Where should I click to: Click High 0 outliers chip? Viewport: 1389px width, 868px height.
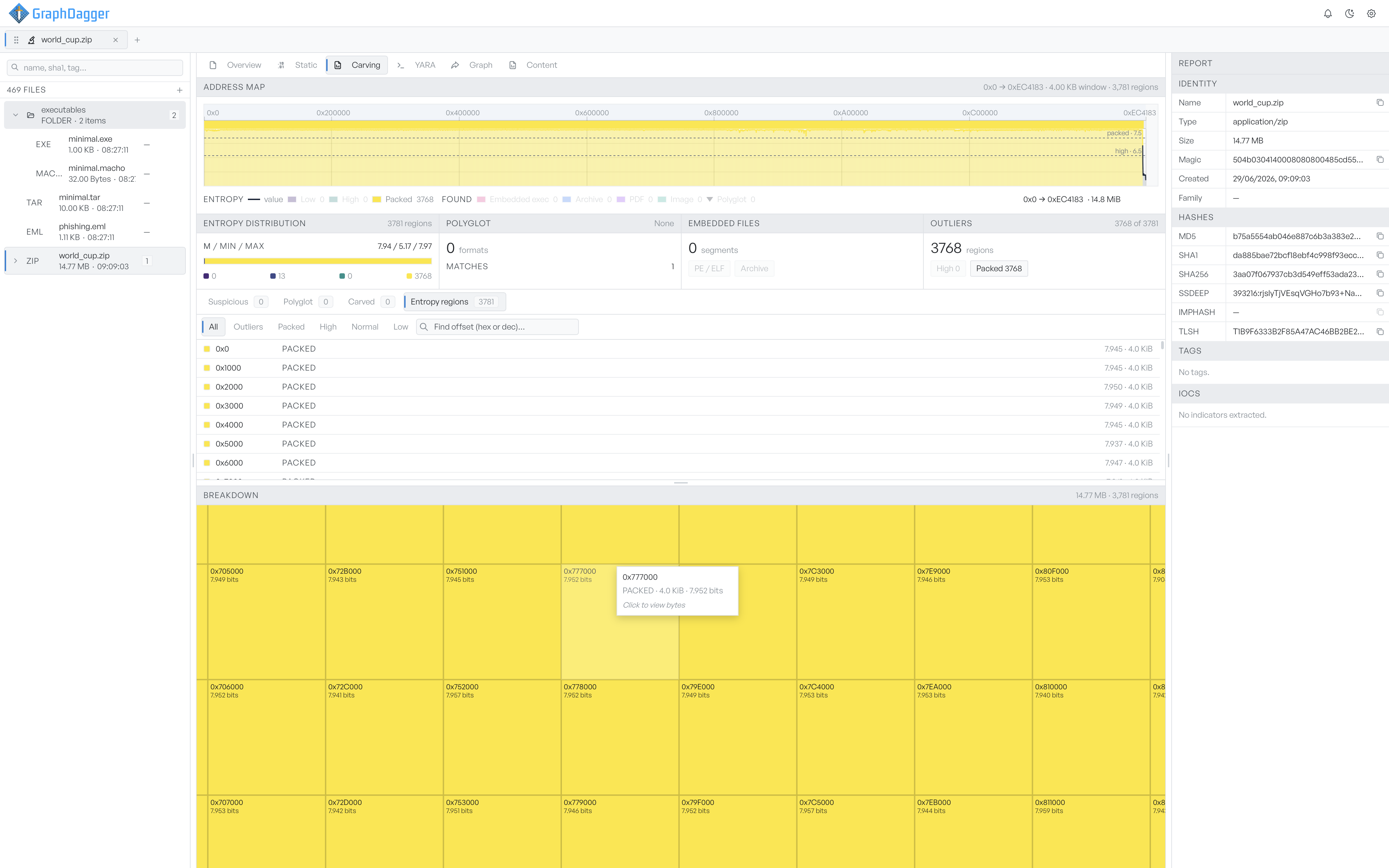(x=947, y=269)
